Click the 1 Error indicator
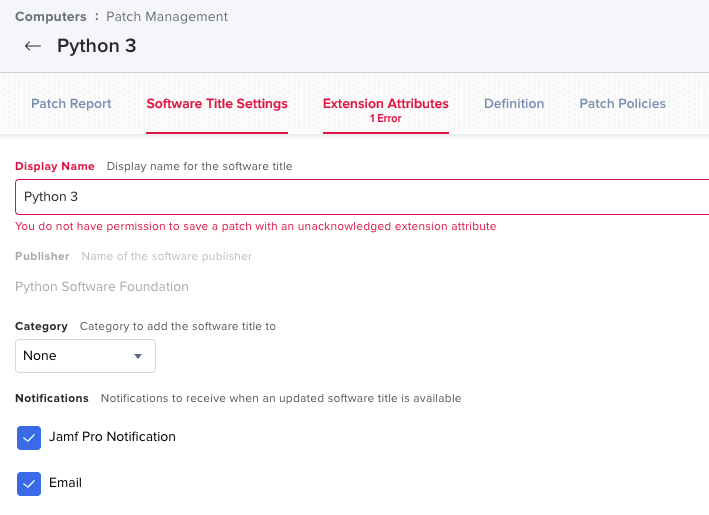The width and height of the screenshot is (709, 515). click(x=386, y=118)
